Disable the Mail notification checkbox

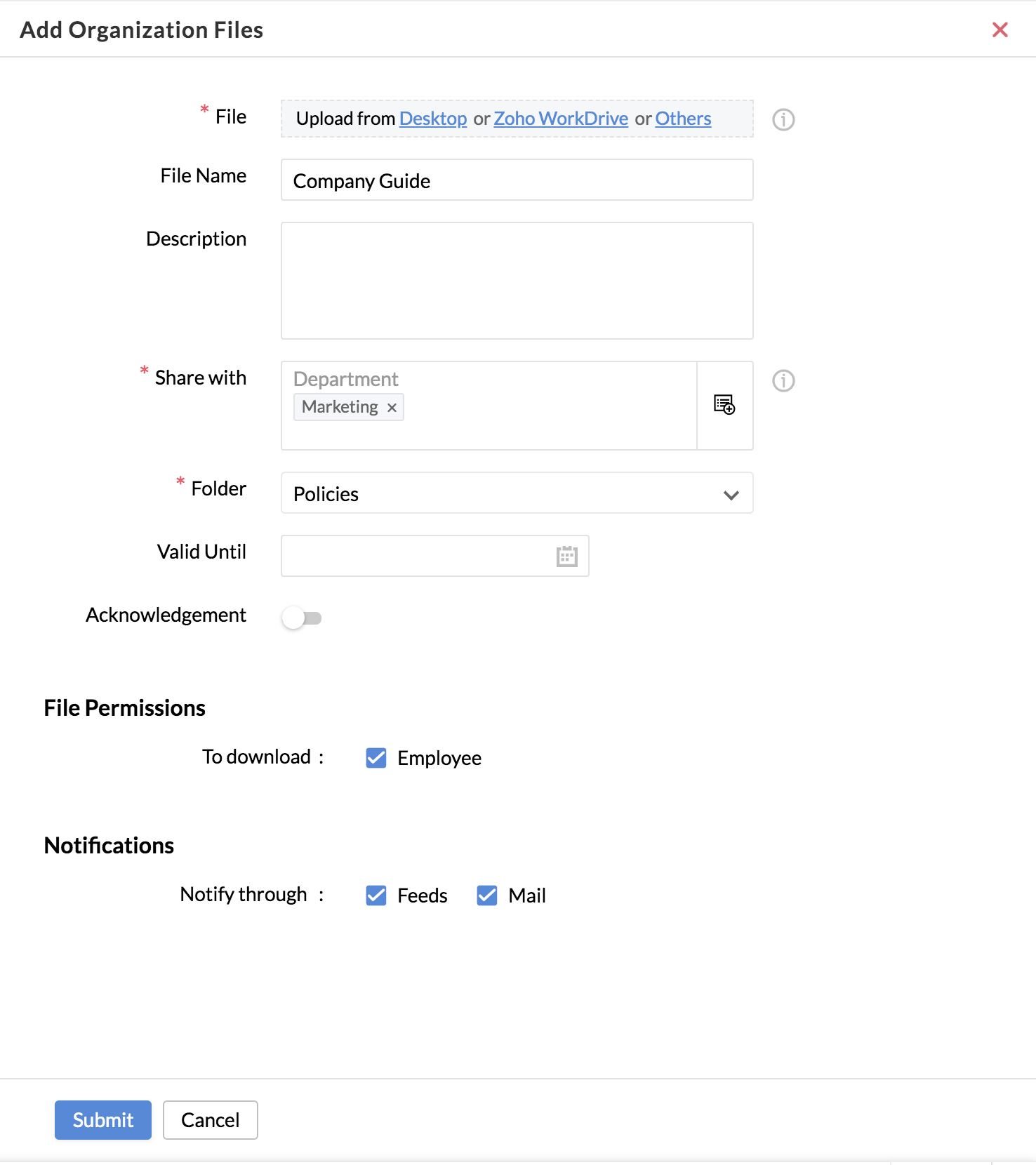click(x=487, y=896)
